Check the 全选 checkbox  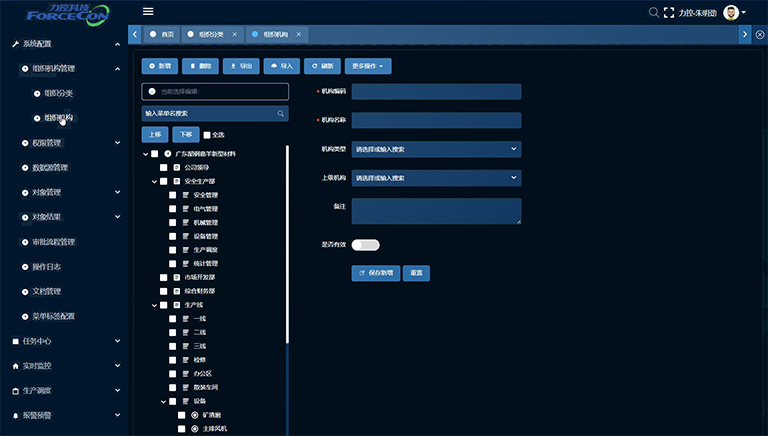(207, 134)
